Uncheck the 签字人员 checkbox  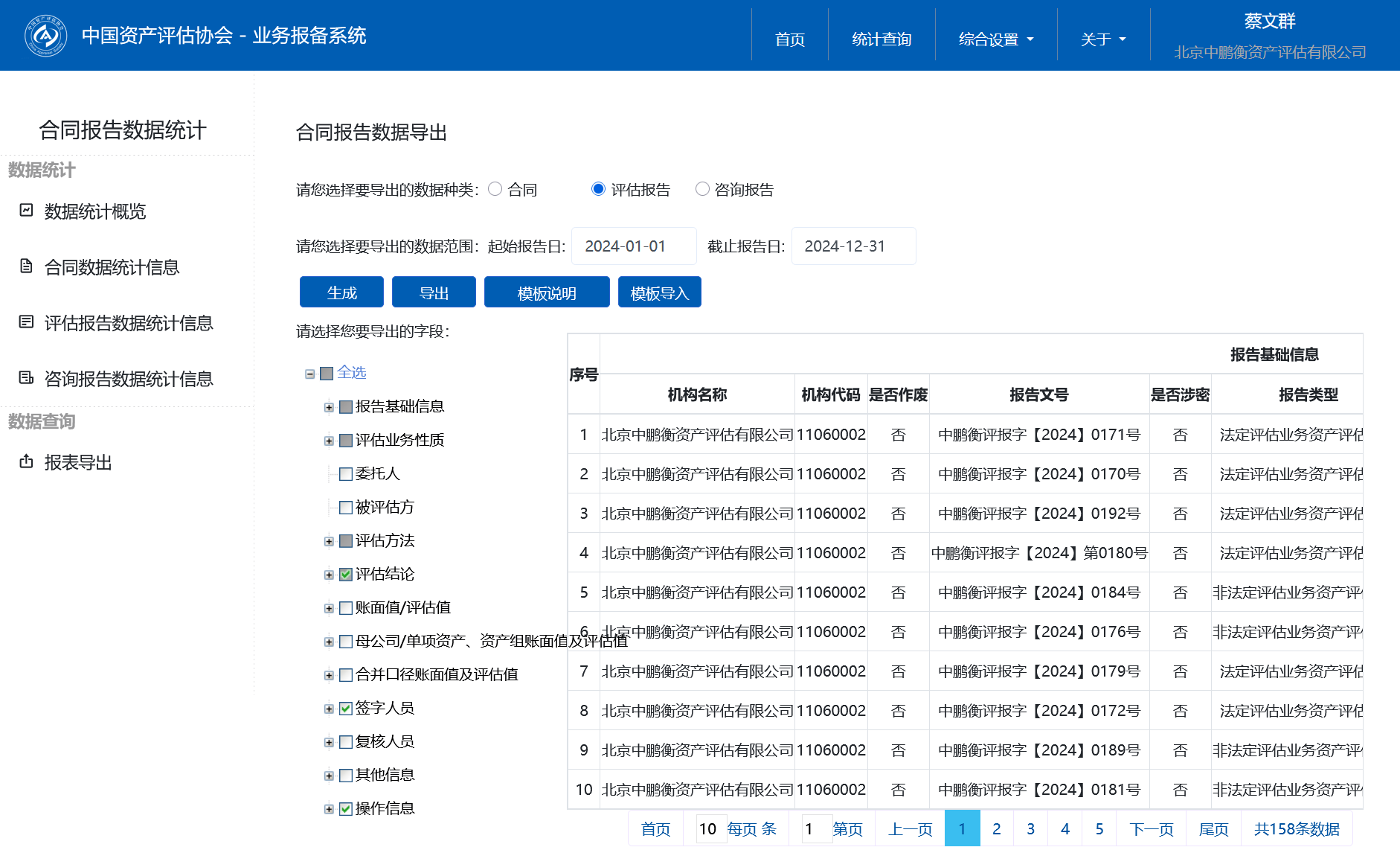346,709
